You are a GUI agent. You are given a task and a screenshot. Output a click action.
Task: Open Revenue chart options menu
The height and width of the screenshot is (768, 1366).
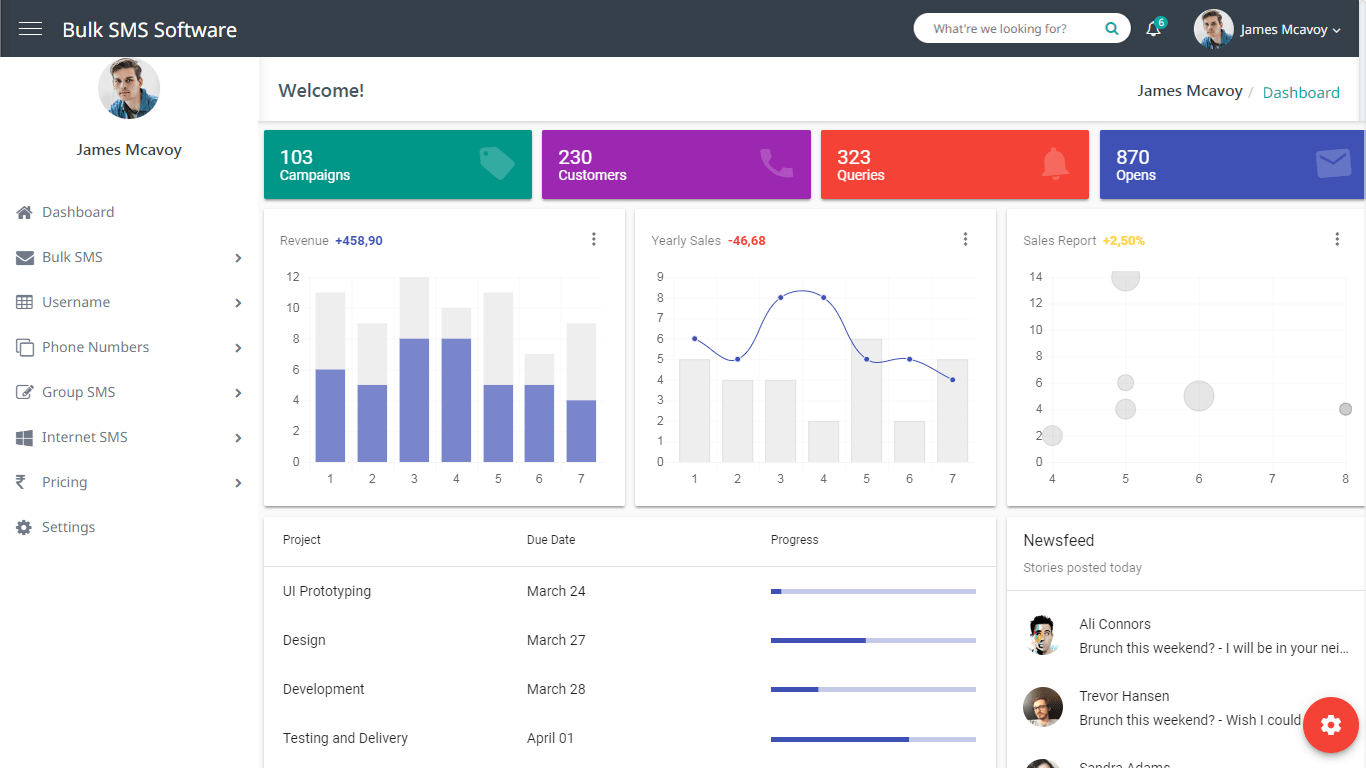pos(594,239)
